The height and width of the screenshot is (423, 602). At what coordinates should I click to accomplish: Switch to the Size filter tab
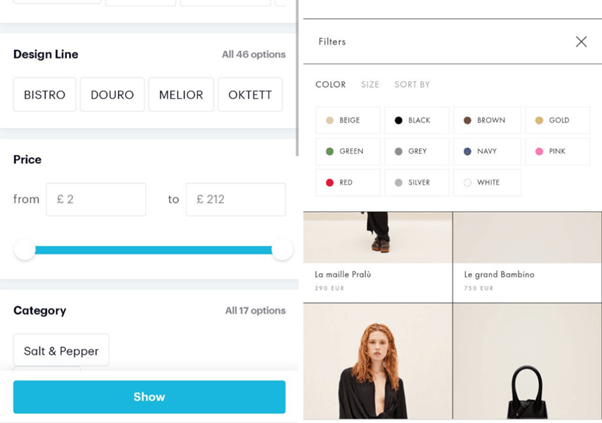tap(370, 85)
